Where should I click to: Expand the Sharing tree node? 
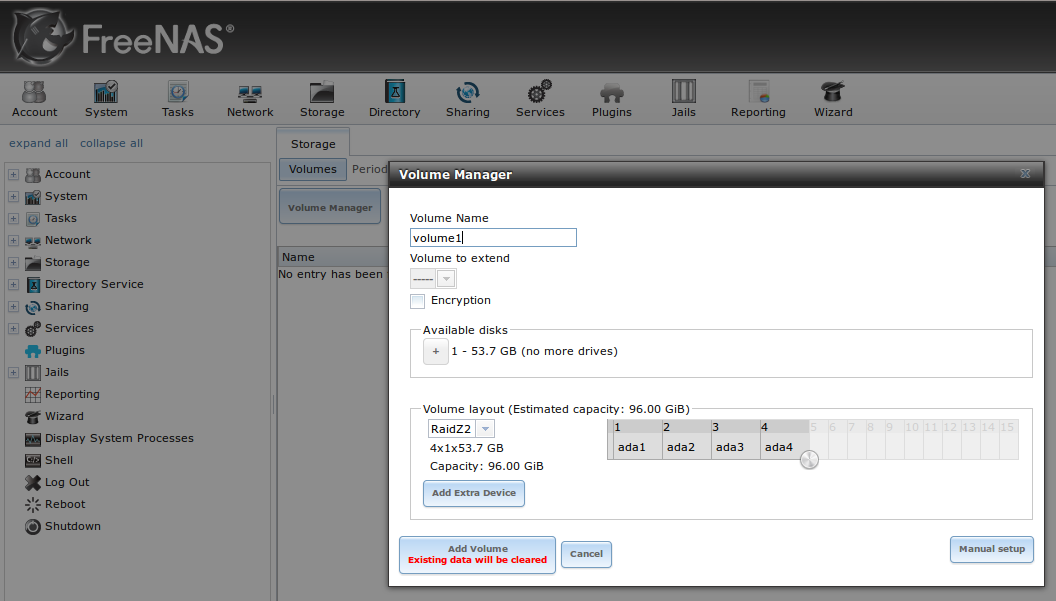point(13,307)
